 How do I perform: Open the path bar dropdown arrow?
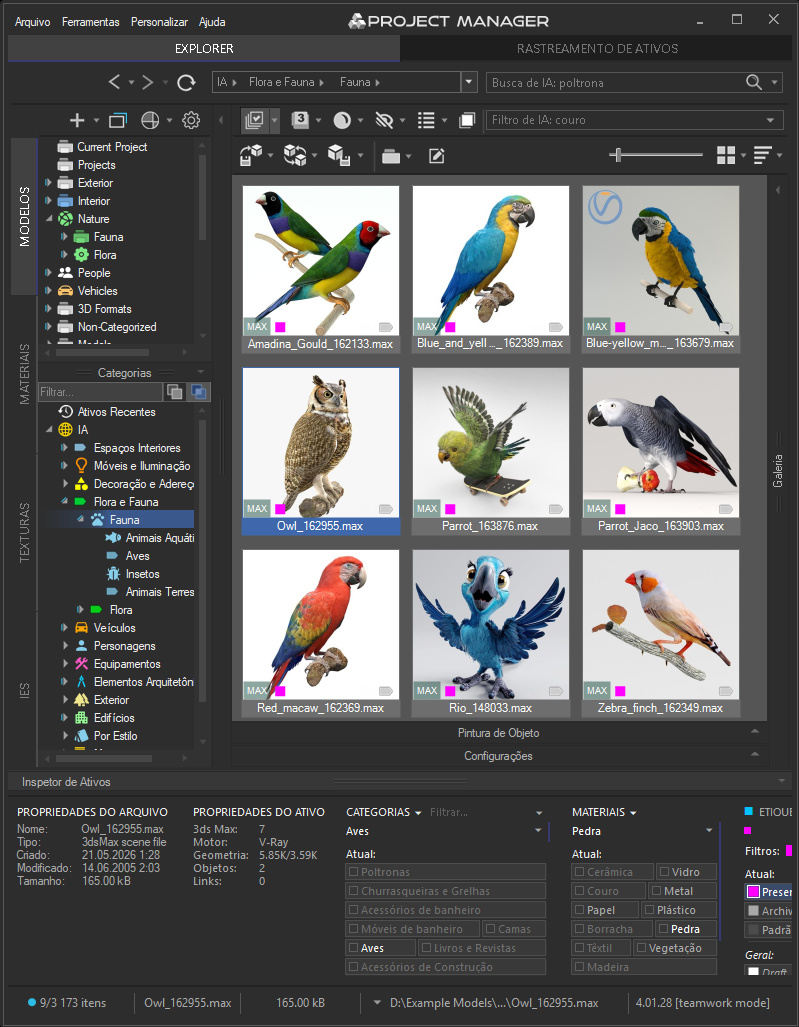tap(469, 82)
